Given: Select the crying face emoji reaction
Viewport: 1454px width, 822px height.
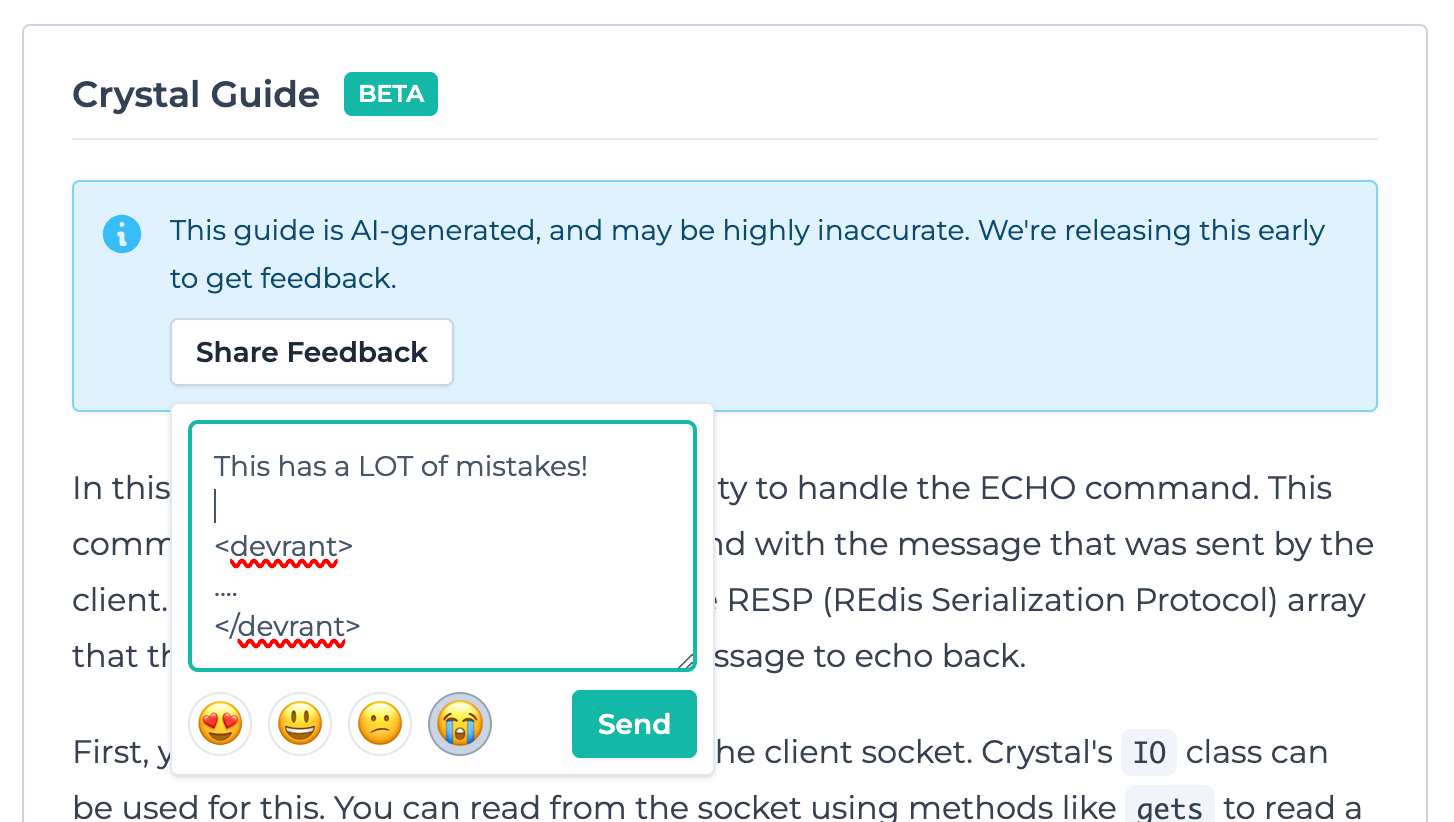Looking at the screenshot, I should pyautogui.click(x=460, y=724).
